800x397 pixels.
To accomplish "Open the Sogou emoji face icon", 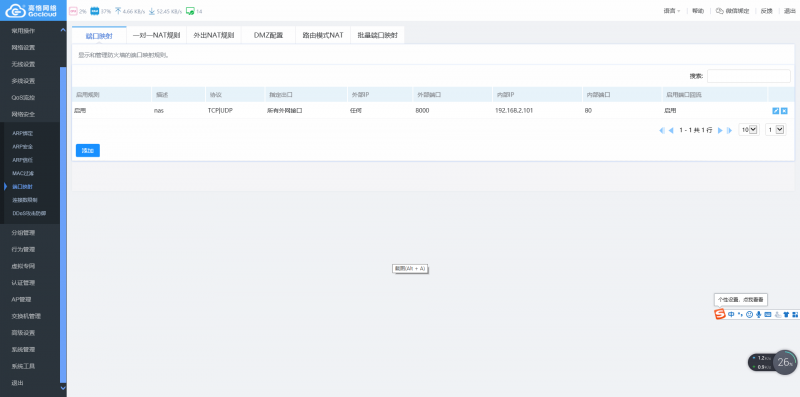I will pyautogui.click(x=749, y=314).
